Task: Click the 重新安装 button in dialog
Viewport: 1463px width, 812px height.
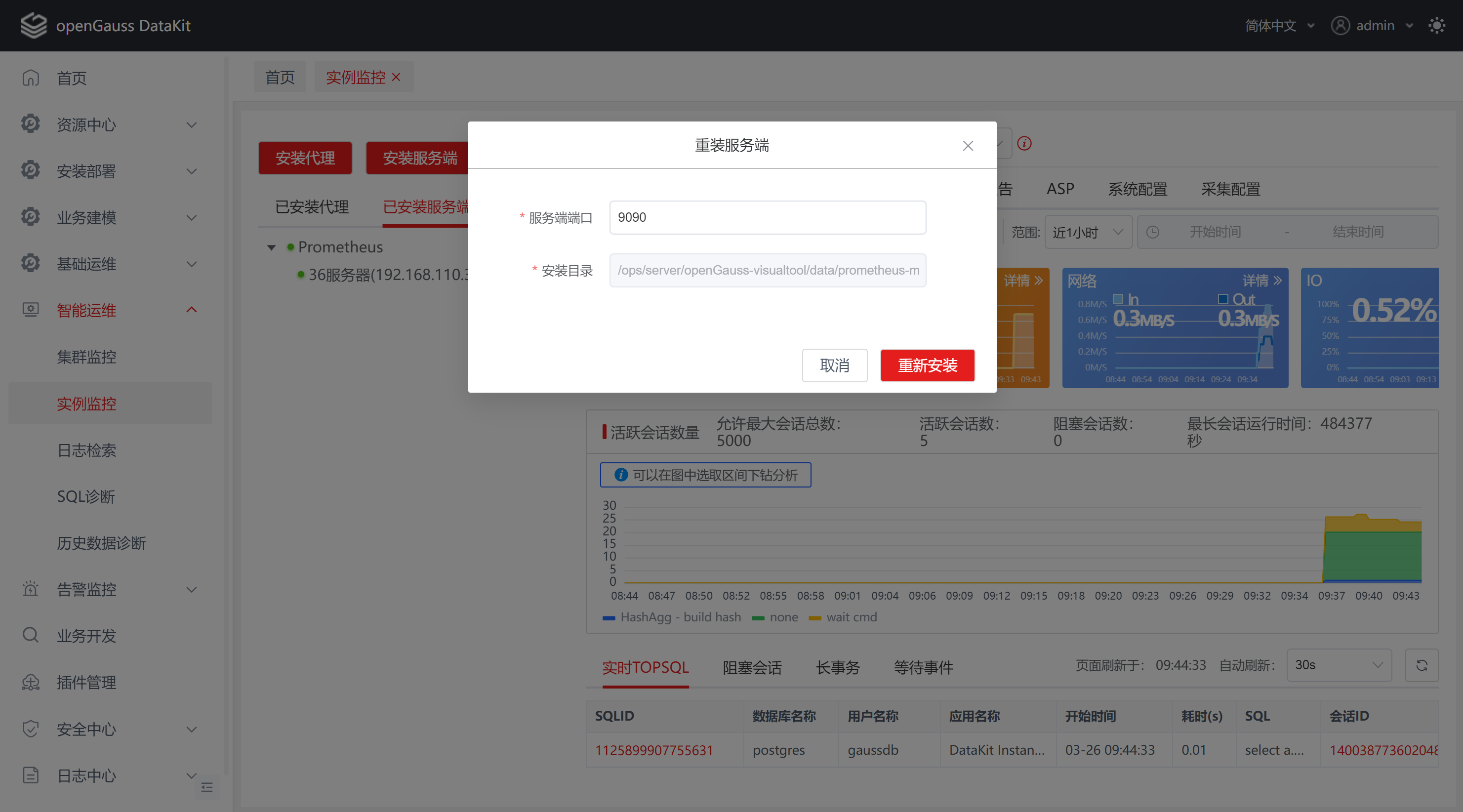Action: [927, 365]
